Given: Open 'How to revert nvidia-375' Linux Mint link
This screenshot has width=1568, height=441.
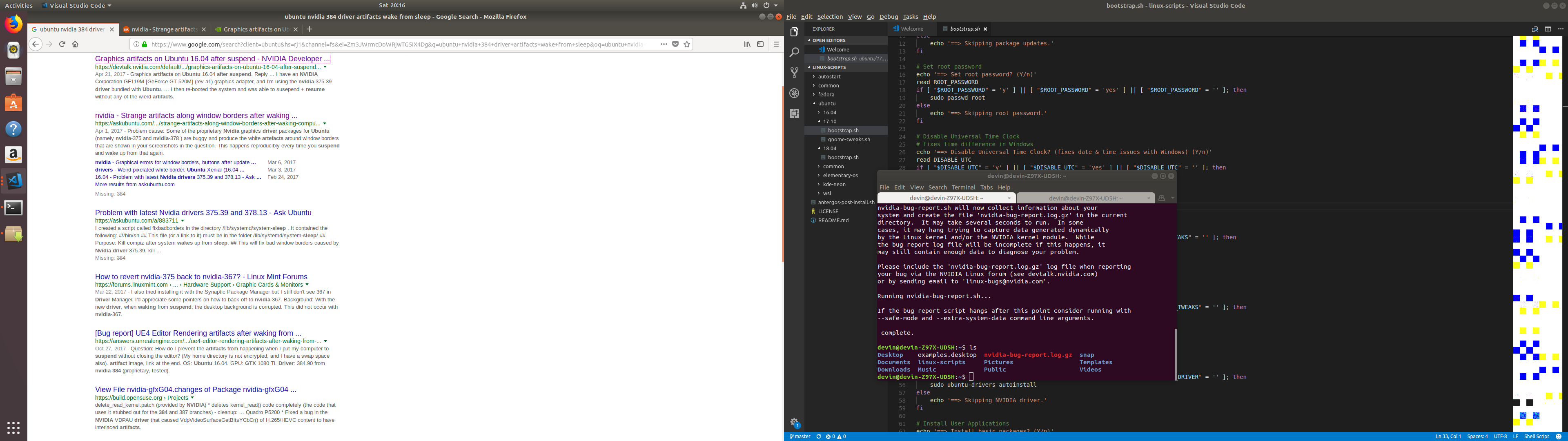Looking at the screenshot, I should pyautogui.click(x=201, y=276).
